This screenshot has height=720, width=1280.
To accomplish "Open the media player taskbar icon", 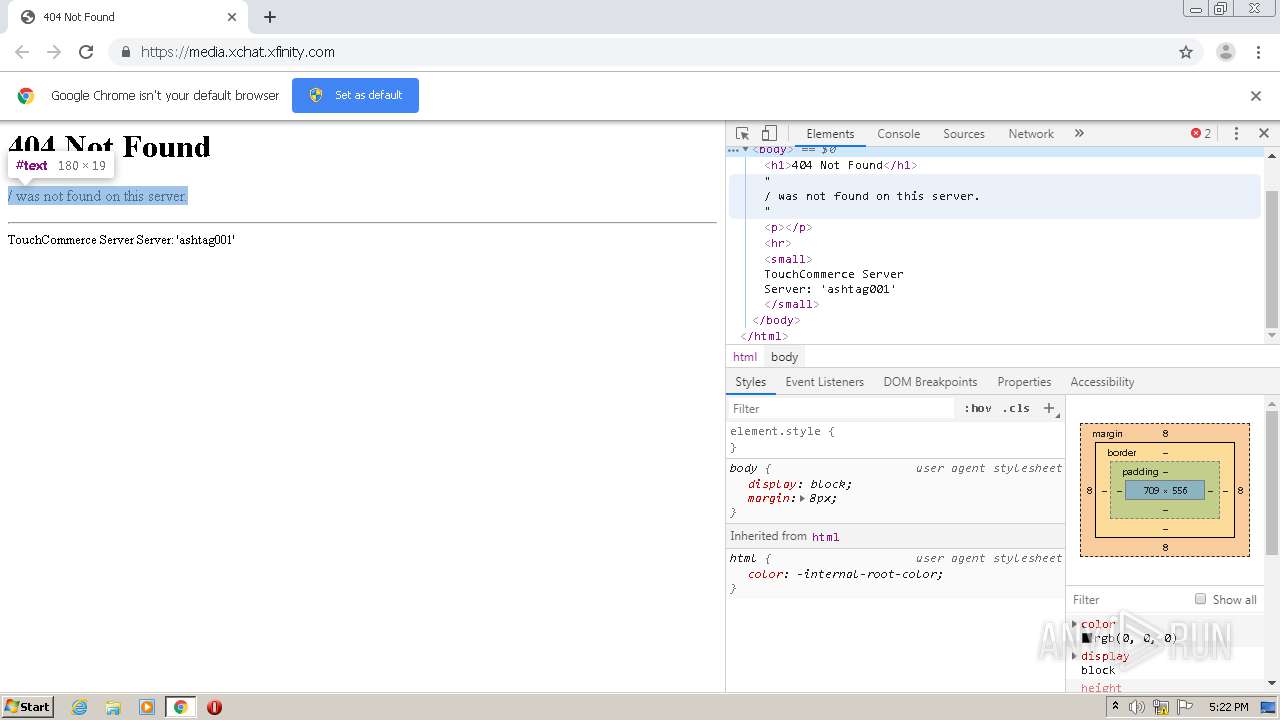I will pyautogui.click(x=147, y=707).
